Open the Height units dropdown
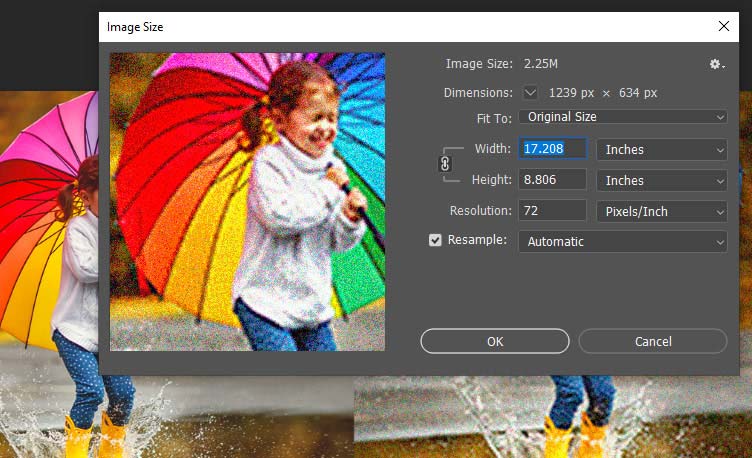The width and height of the screenshot is (752, 458). click(661, 180)
